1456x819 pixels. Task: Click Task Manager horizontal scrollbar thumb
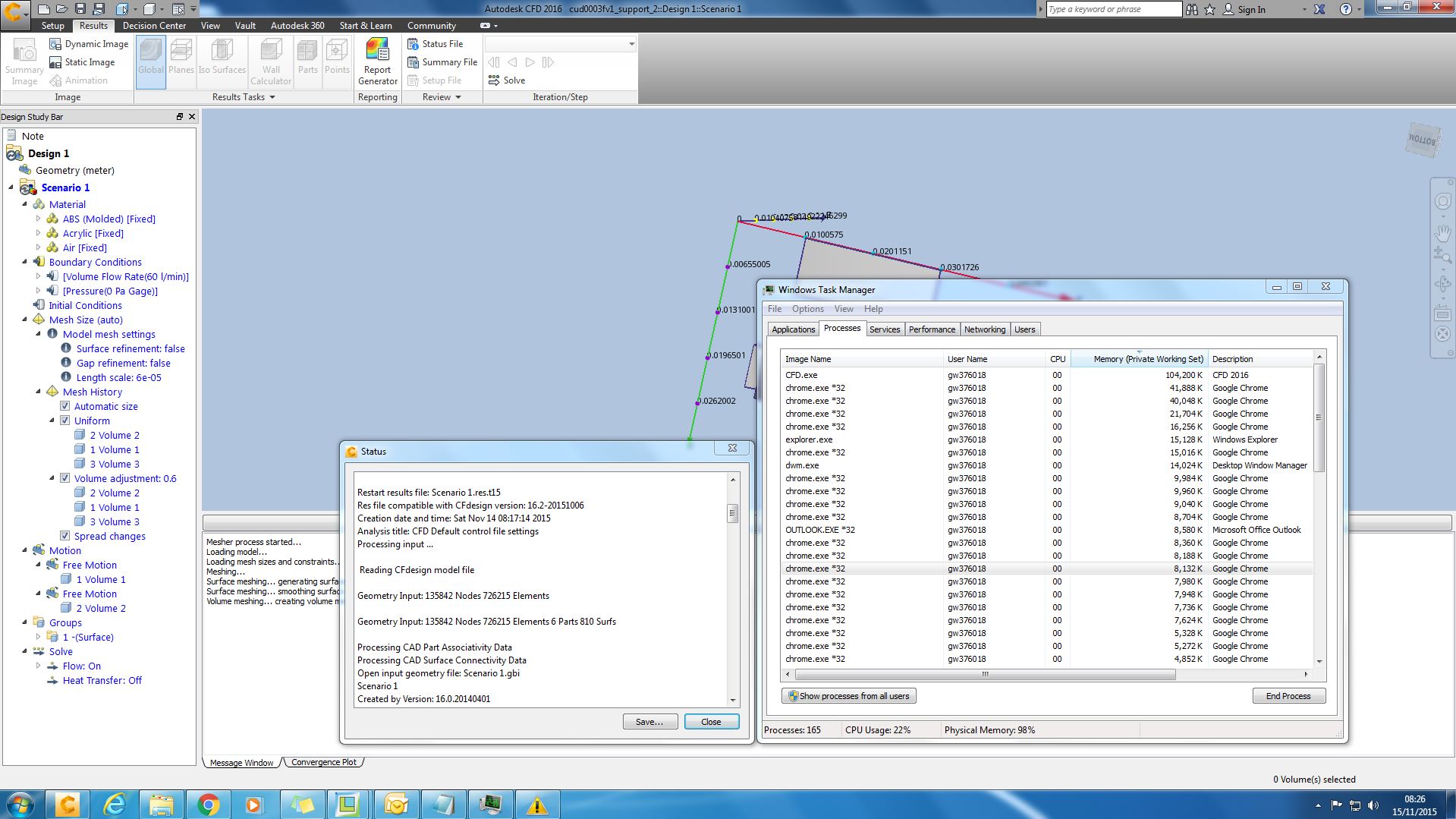[x=984, y=674]
